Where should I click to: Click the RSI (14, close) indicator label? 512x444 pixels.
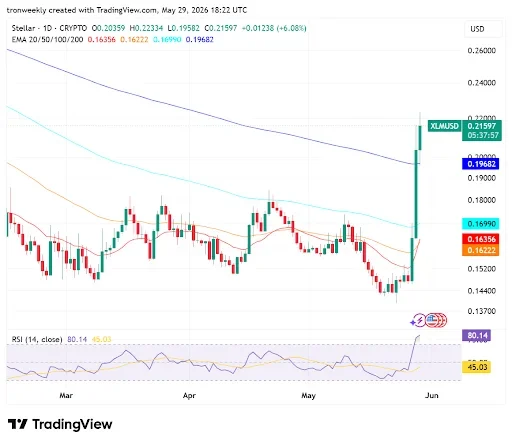(x=37, y=339)
